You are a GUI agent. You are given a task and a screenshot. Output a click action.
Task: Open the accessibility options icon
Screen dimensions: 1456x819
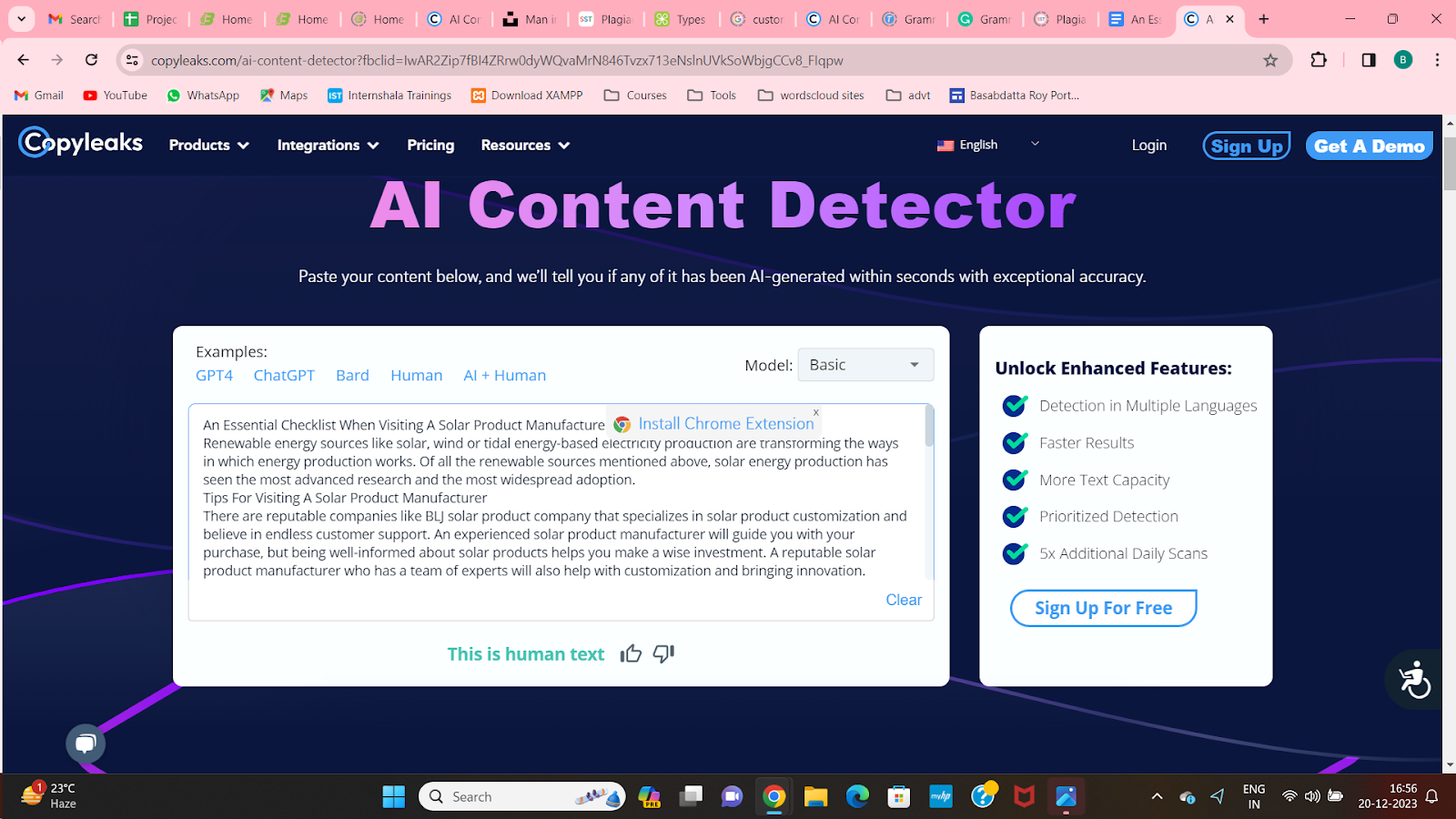1414,680
